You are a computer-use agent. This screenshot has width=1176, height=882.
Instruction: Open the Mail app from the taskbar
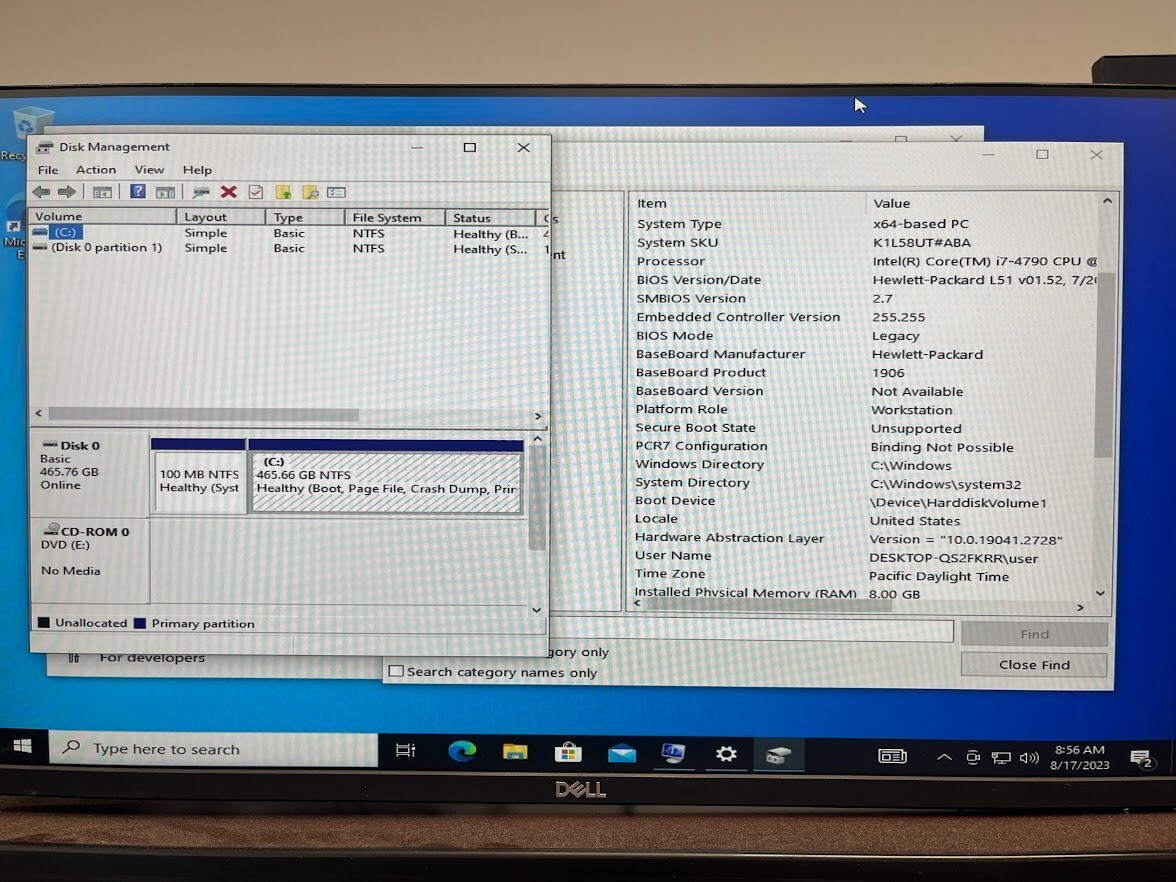coord(622,754)
